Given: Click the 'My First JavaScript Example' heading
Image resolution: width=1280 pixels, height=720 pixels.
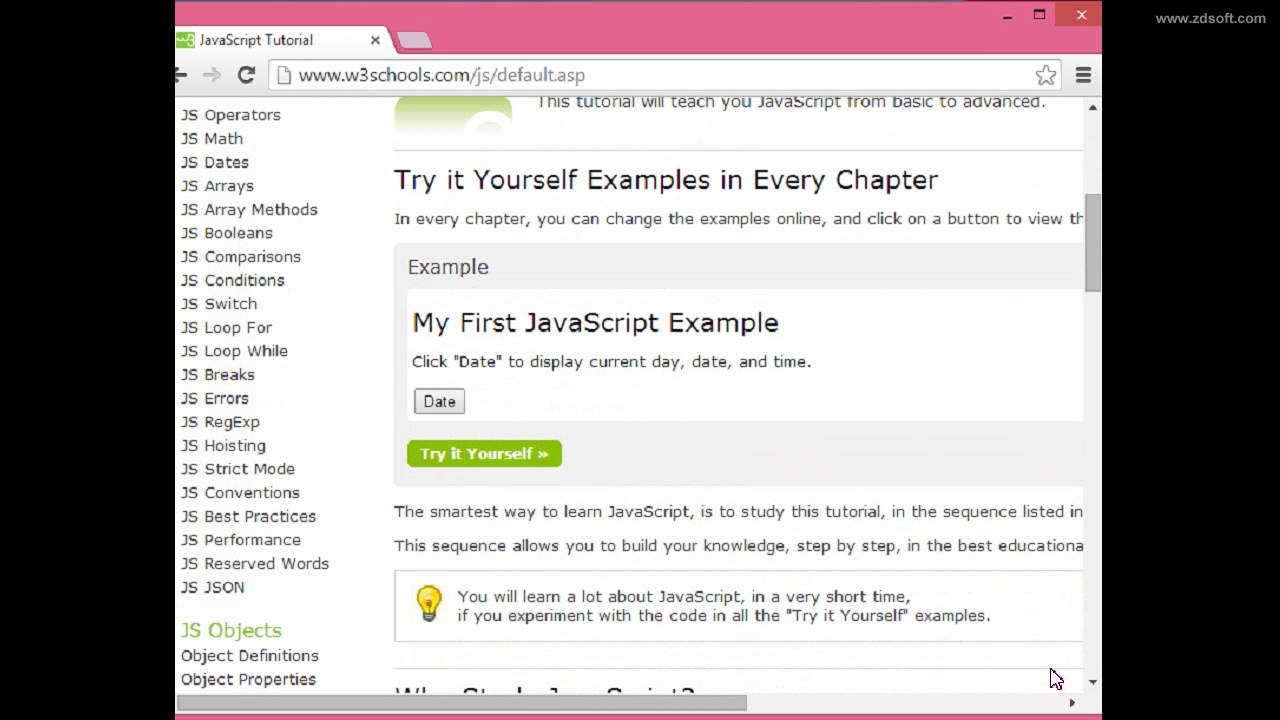Looking at the screenshot, I should pos(595,323).
